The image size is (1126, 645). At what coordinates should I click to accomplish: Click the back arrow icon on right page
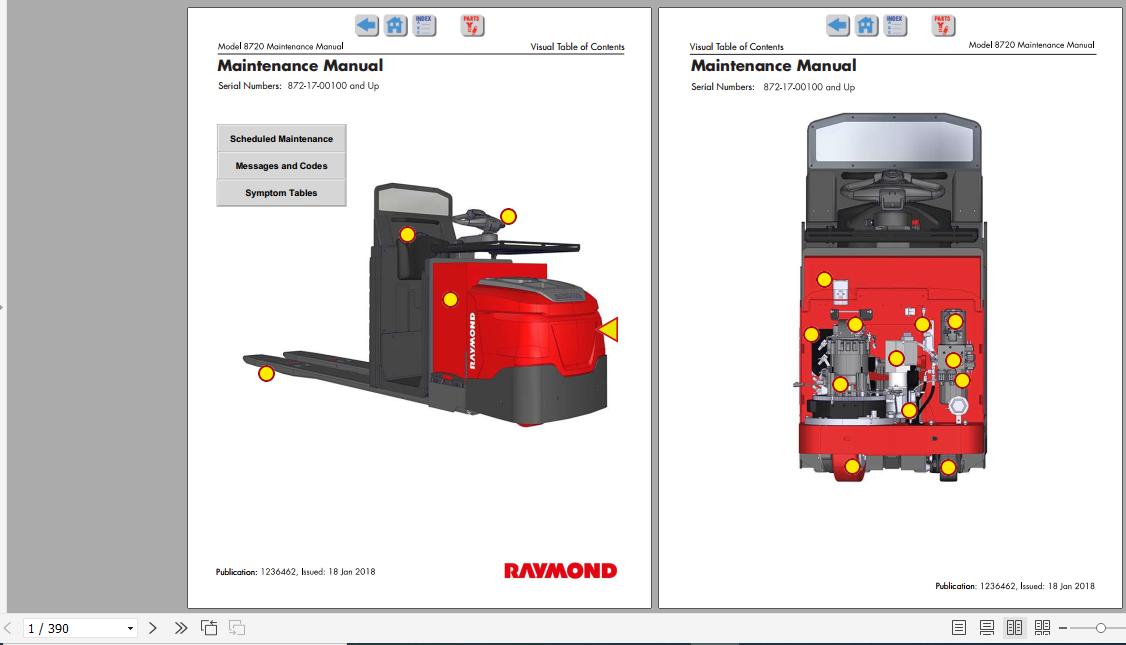[x=837, y=26]
